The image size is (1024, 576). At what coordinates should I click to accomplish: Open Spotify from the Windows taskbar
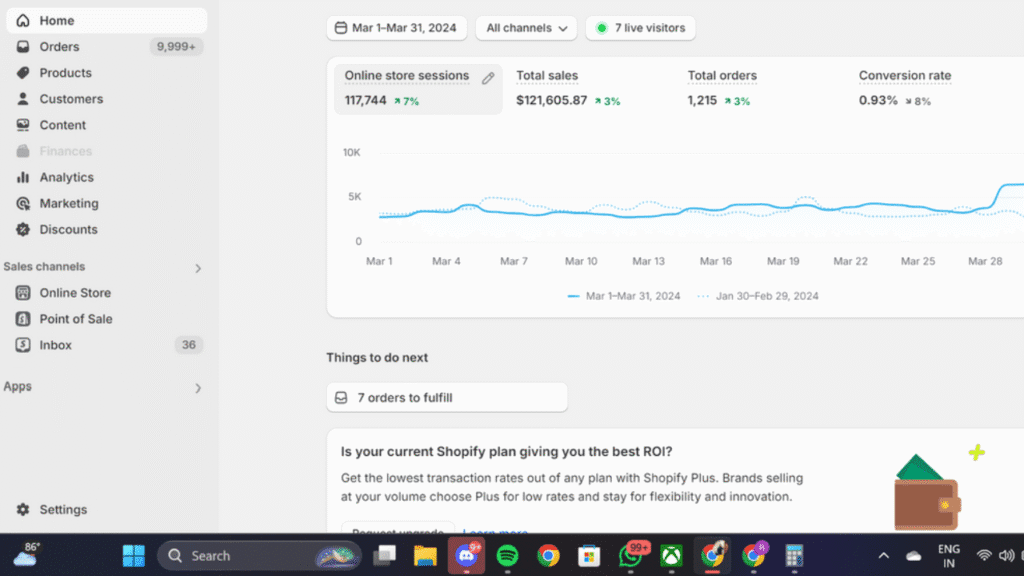507,555
